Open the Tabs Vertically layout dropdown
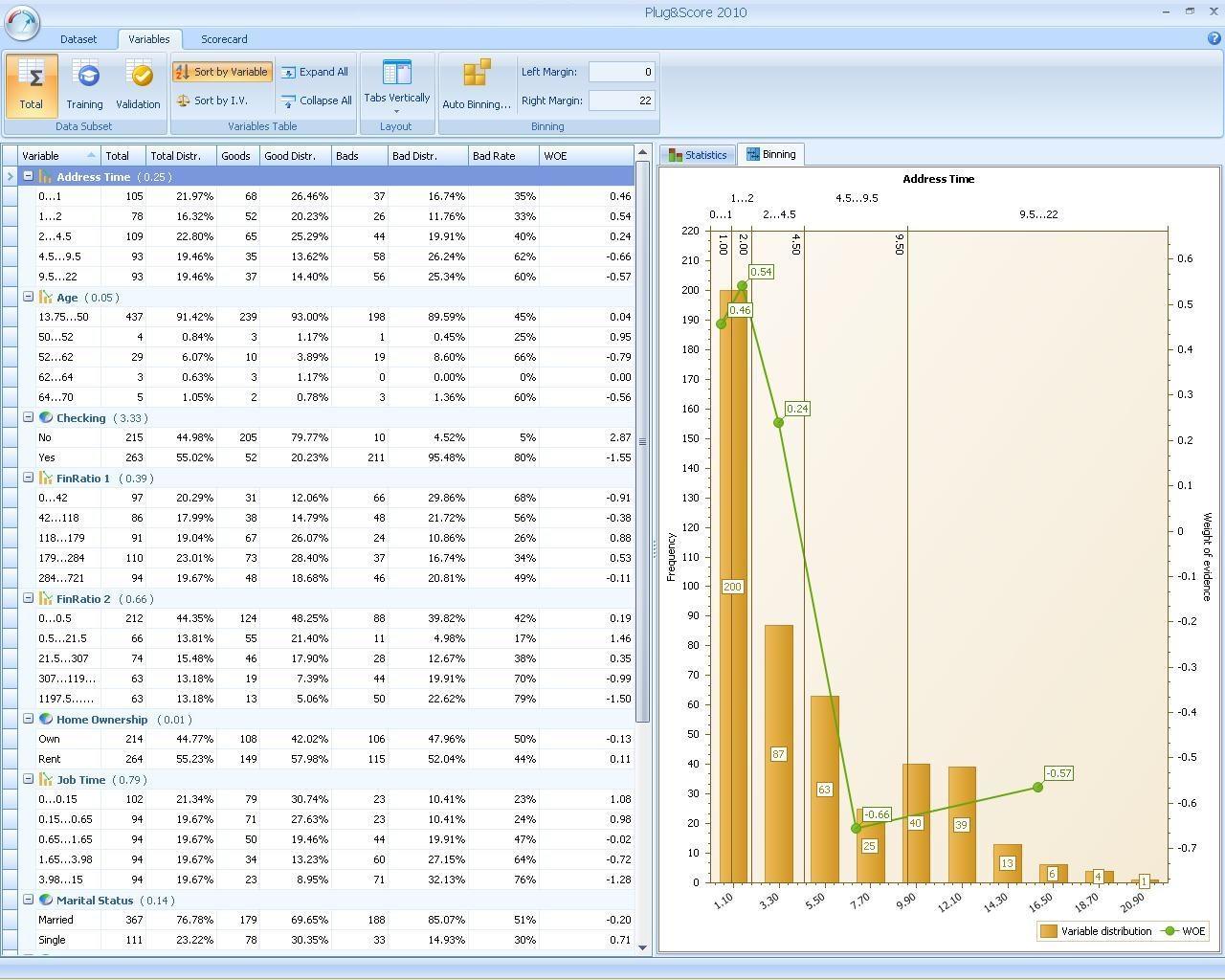 [x=396, y=86]
